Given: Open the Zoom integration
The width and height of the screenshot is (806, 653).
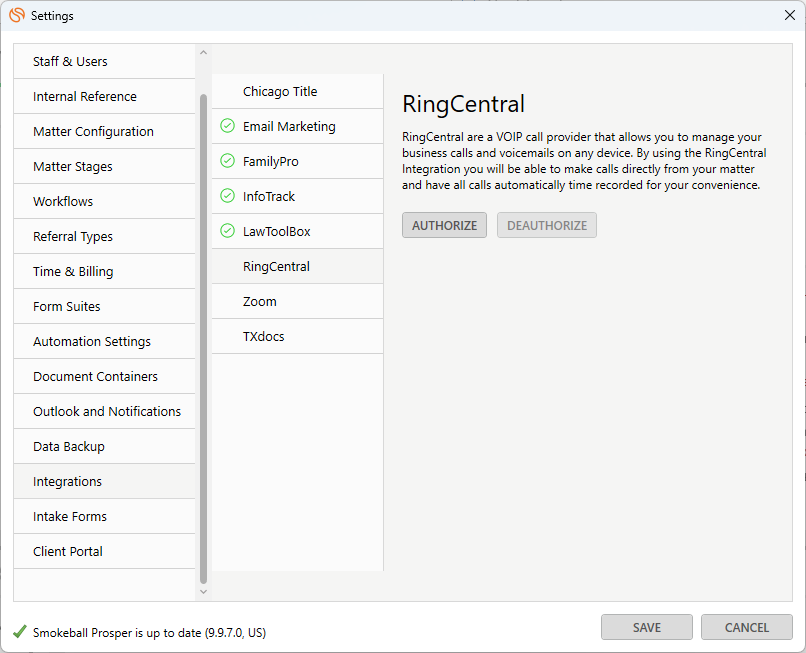Looking at the screenshot, I should (298, 301).
